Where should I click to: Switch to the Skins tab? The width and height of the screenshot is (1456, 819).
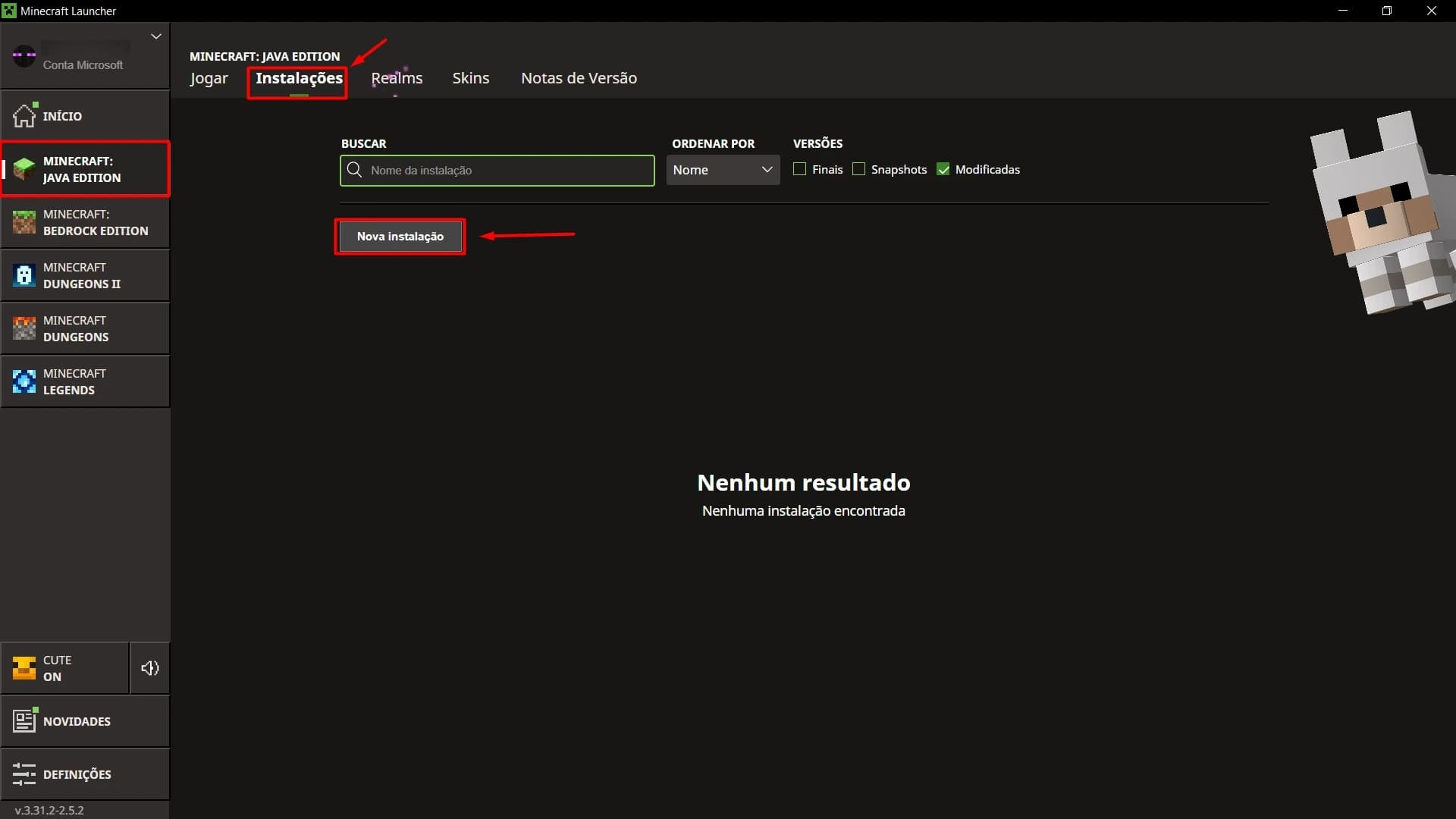coord(470,77)
